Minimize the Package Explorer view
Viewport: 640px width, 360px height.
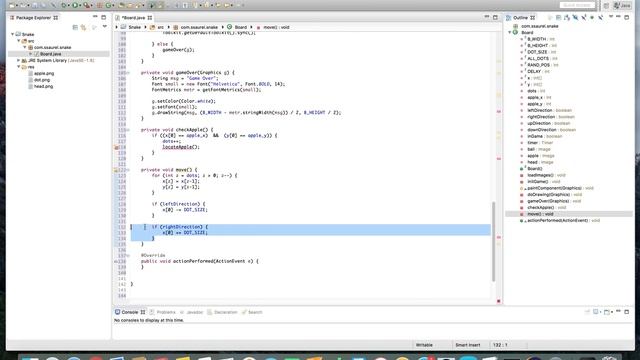[x=95, y=17]
